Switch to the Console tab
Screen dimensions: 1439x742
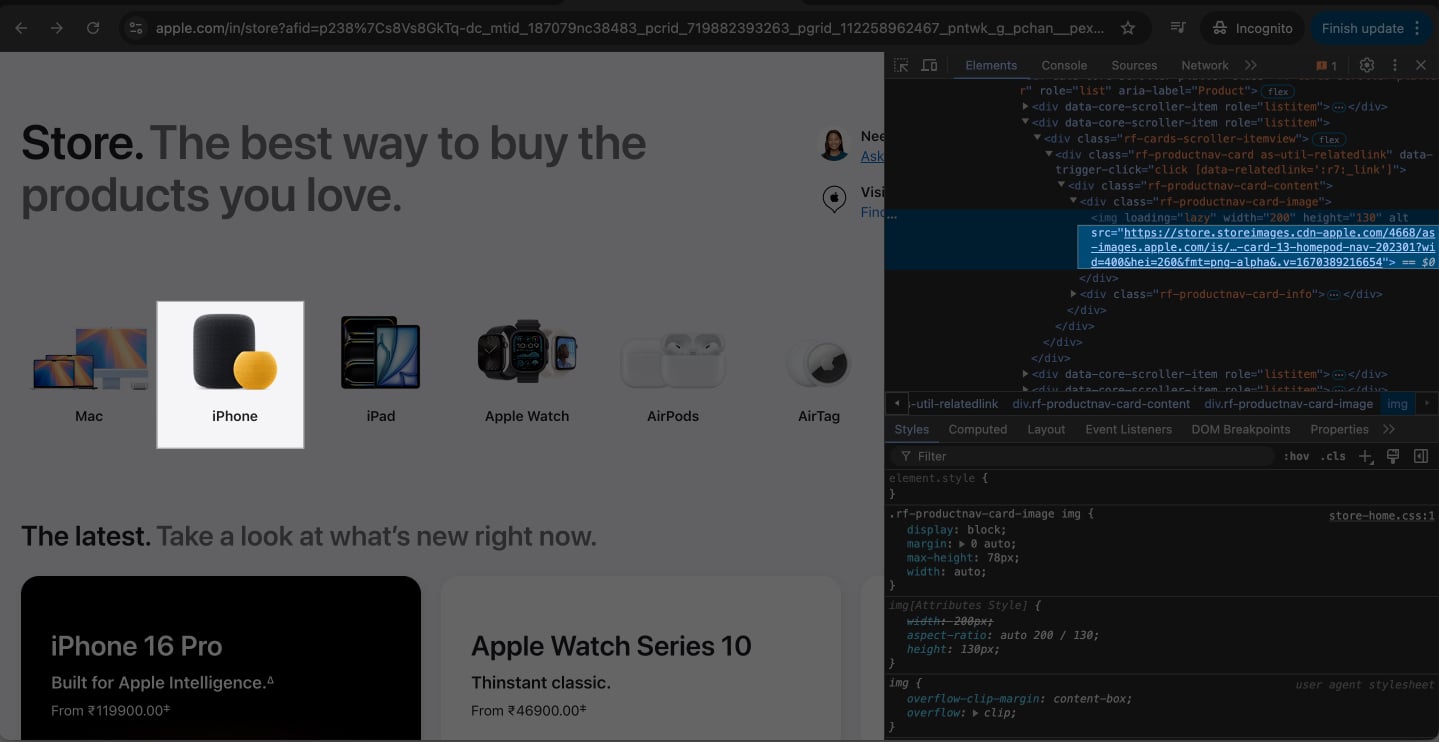pos(1064,65)
